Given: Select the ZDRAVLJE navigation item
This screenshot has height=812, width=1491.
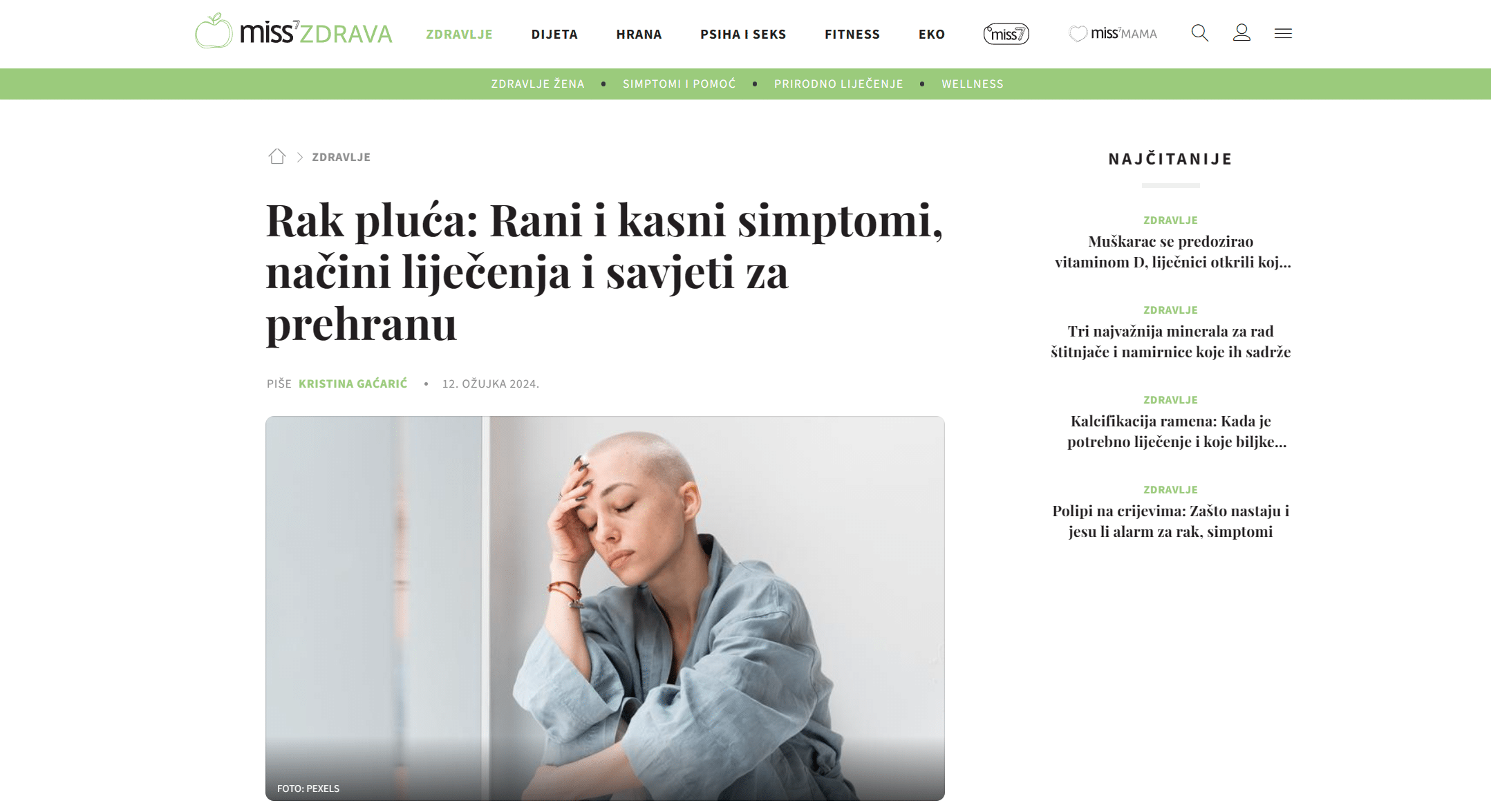Looking at the screenshot, I should click(x=459, y=34).
